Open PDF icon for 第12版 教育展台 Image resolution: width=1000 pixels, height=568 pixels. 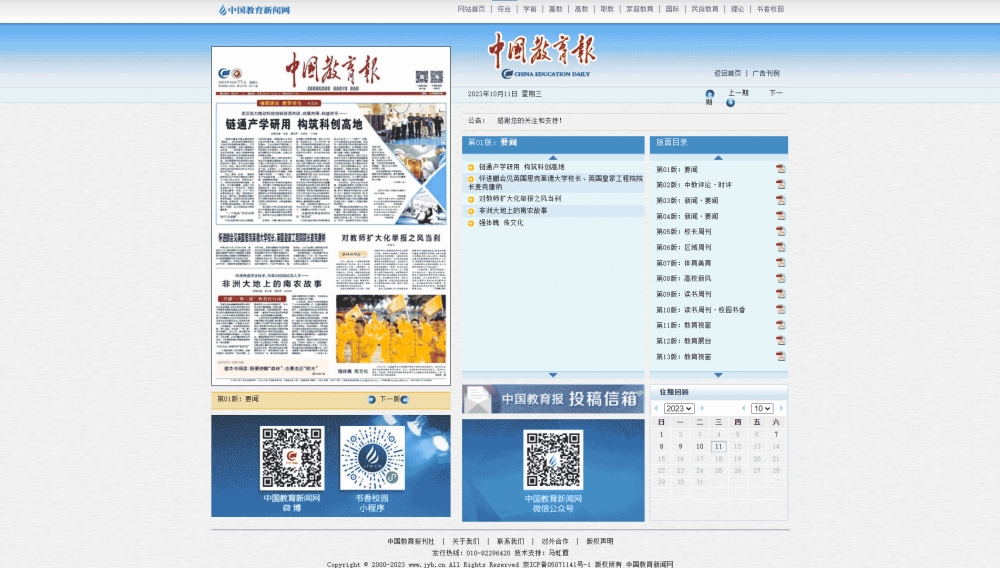click(x=780, y=340)
